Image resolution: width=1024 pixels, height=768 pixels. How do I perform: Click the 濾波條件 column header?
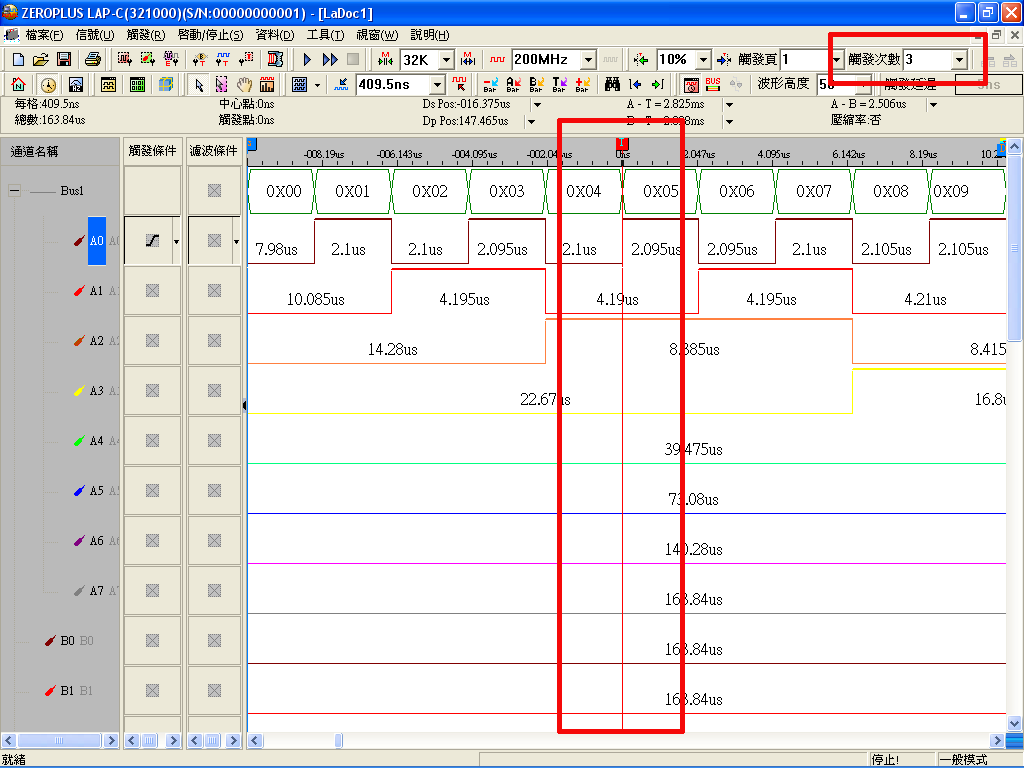coord(214,151)
